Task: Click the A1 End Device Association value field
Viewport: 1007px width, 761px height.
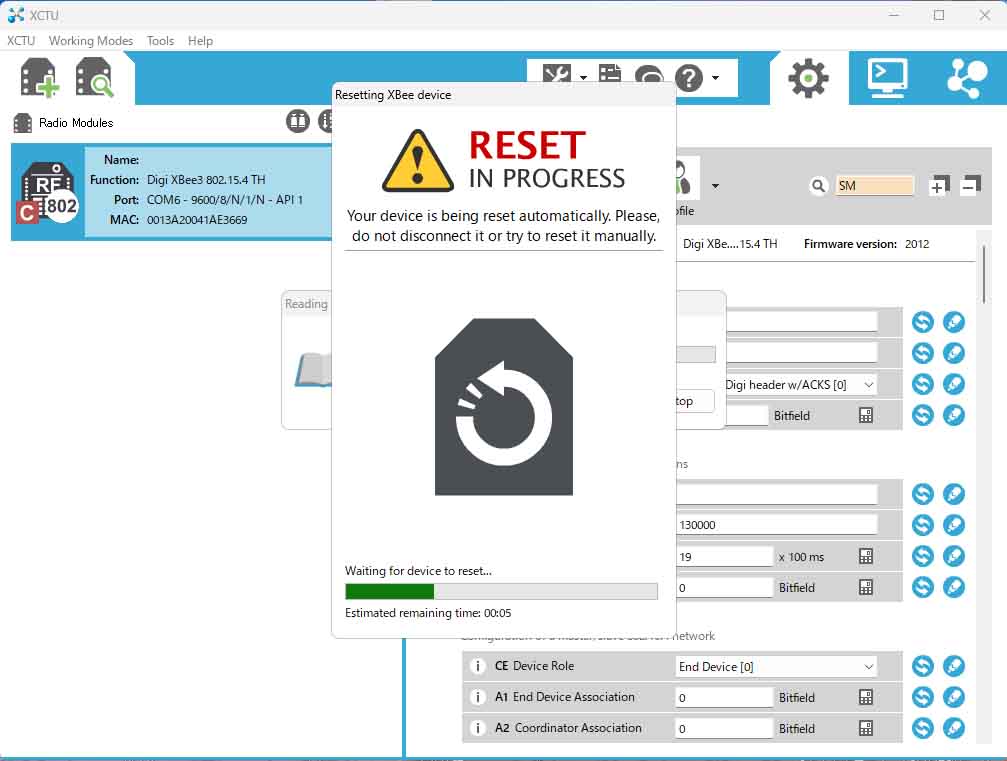Action: click(x=724, y=697)
